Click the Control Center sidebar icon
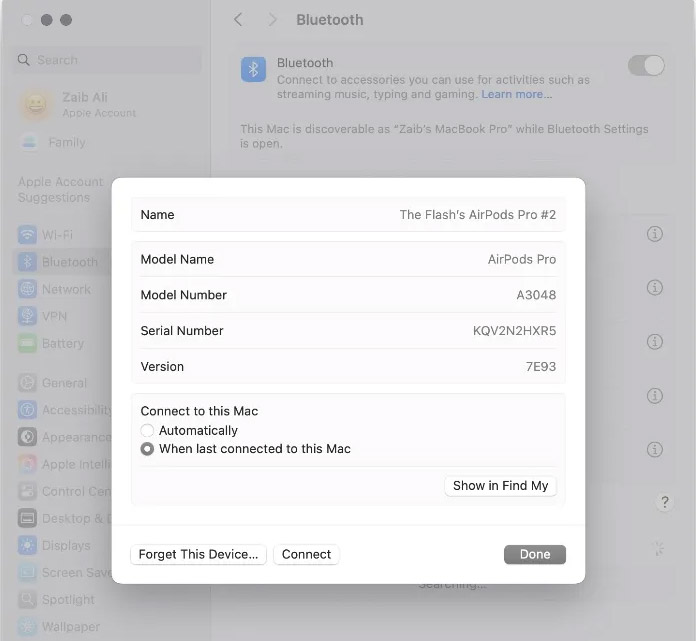 tap(27, 491)
